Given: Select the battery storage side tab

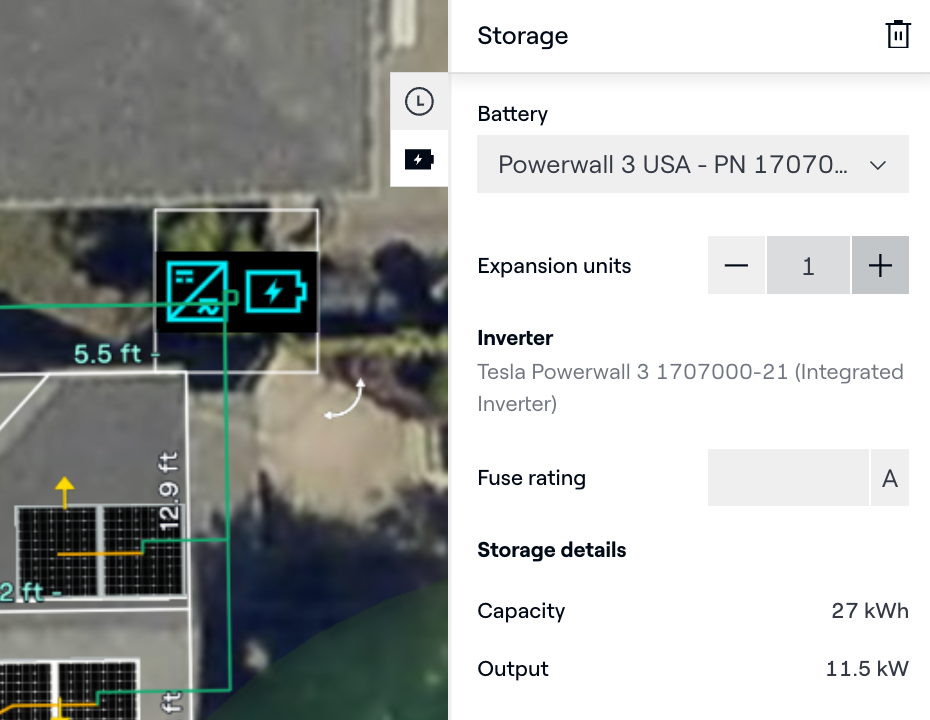Looking at the screenshot, I should coord(419,159).
